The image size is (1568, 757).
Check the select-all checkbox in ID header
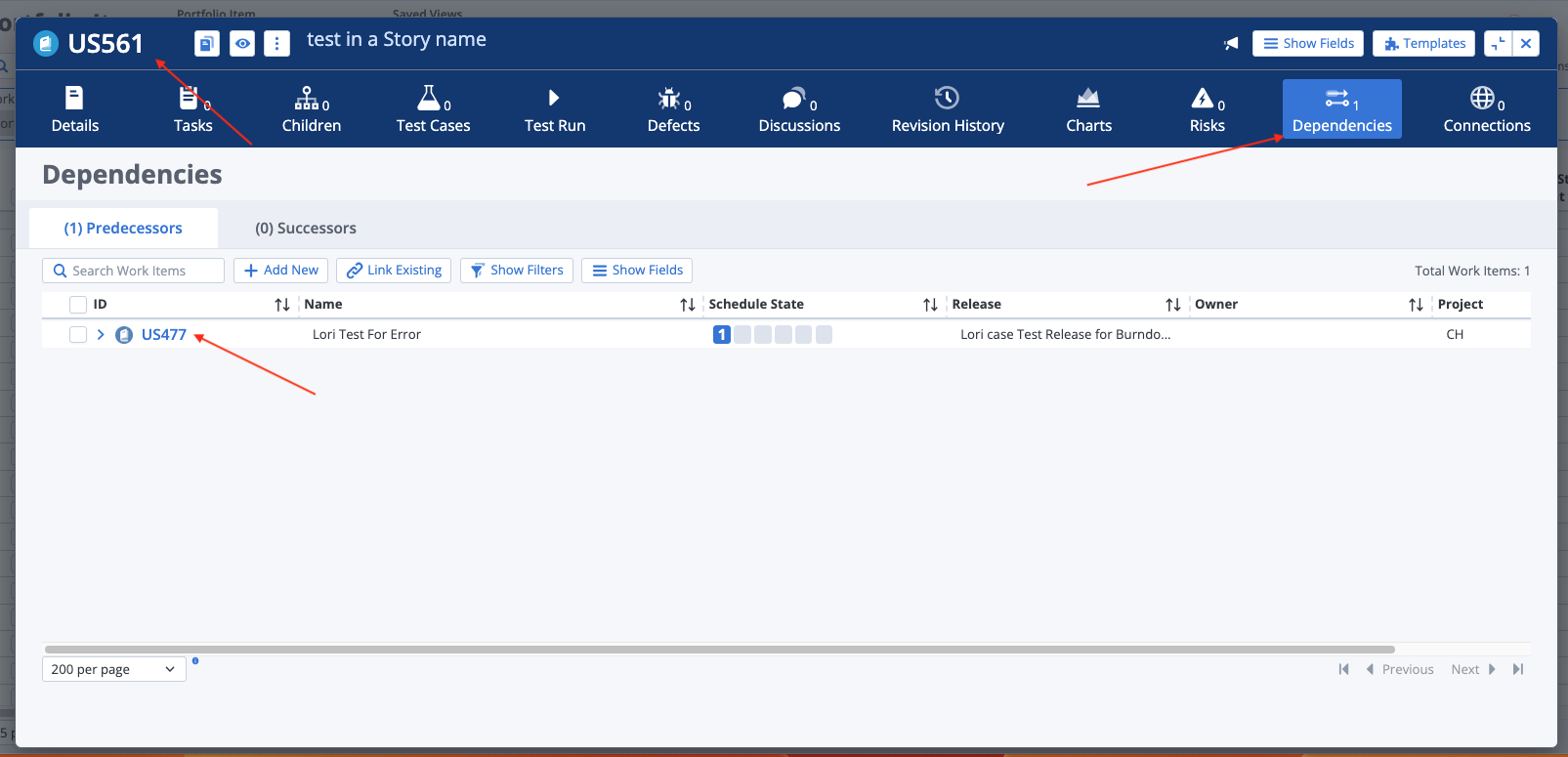pos(78,305)
